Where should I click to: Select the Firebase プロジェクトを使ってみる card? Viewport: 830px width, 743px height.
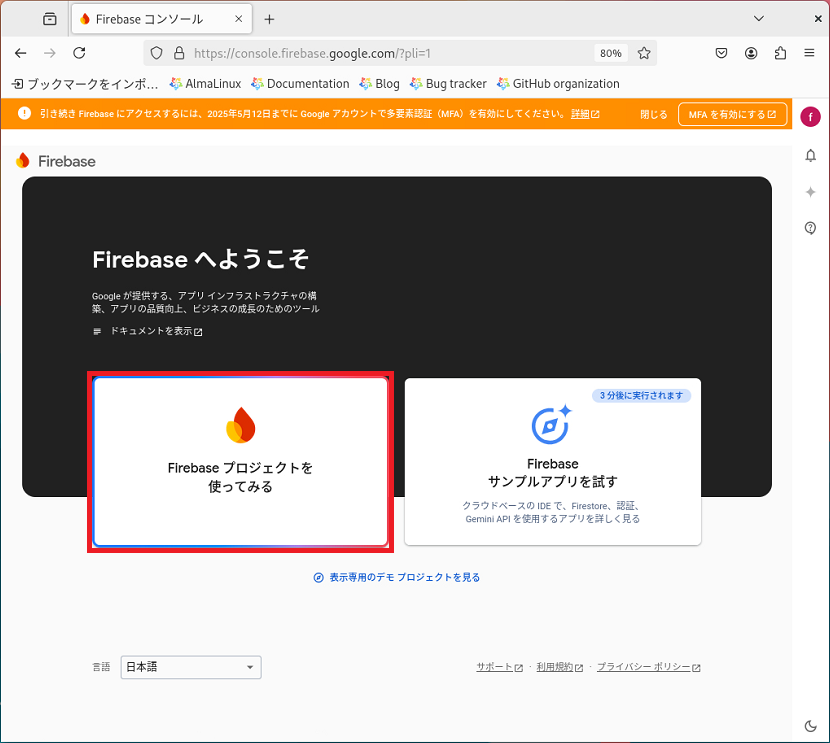pos(240,461)
